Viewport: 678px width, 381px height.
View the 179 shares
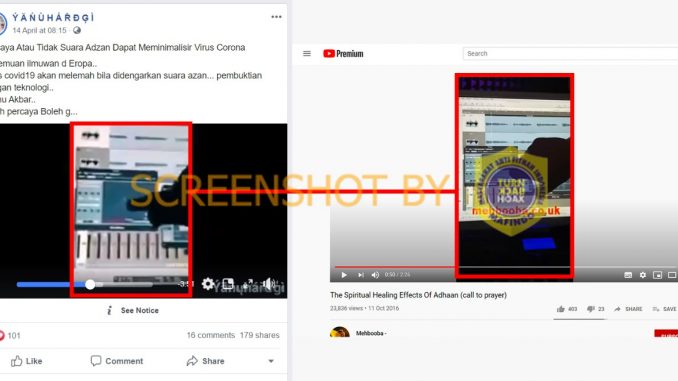259,335
